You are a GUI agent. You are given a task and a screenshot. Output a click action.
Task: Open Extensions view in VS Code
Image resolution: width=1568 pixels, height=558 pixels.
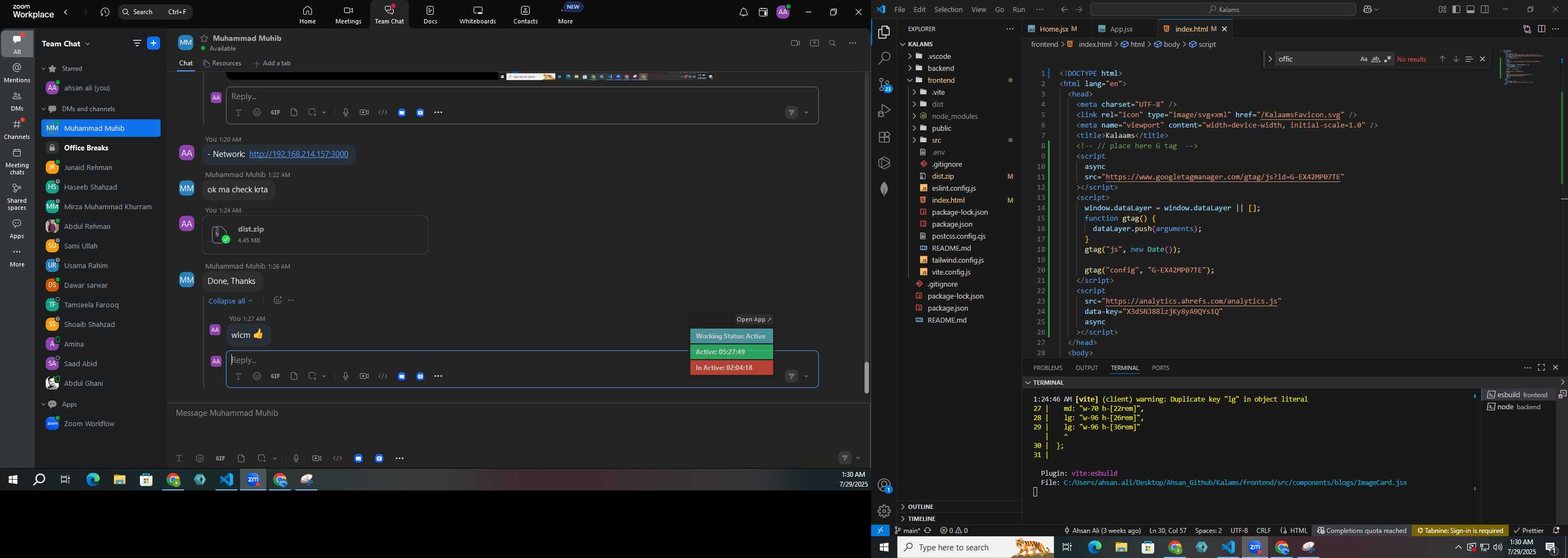(884, 137)
